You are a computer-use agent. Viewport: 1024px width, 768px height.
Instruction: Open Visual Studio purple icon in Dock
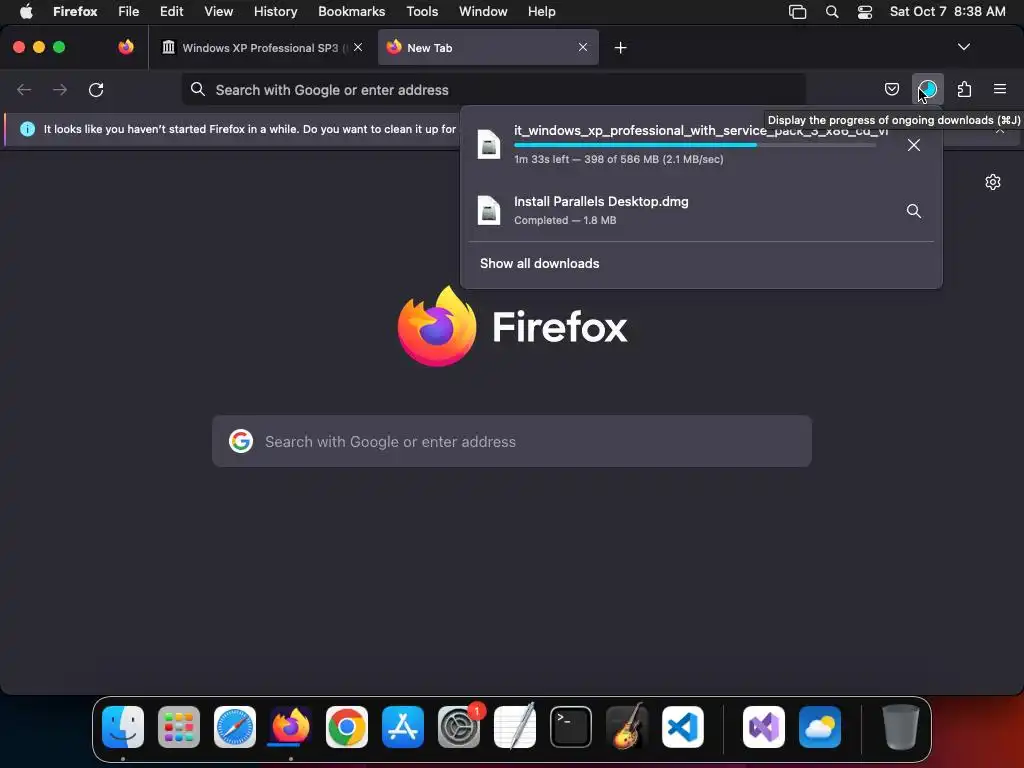(x=764, y=726)
